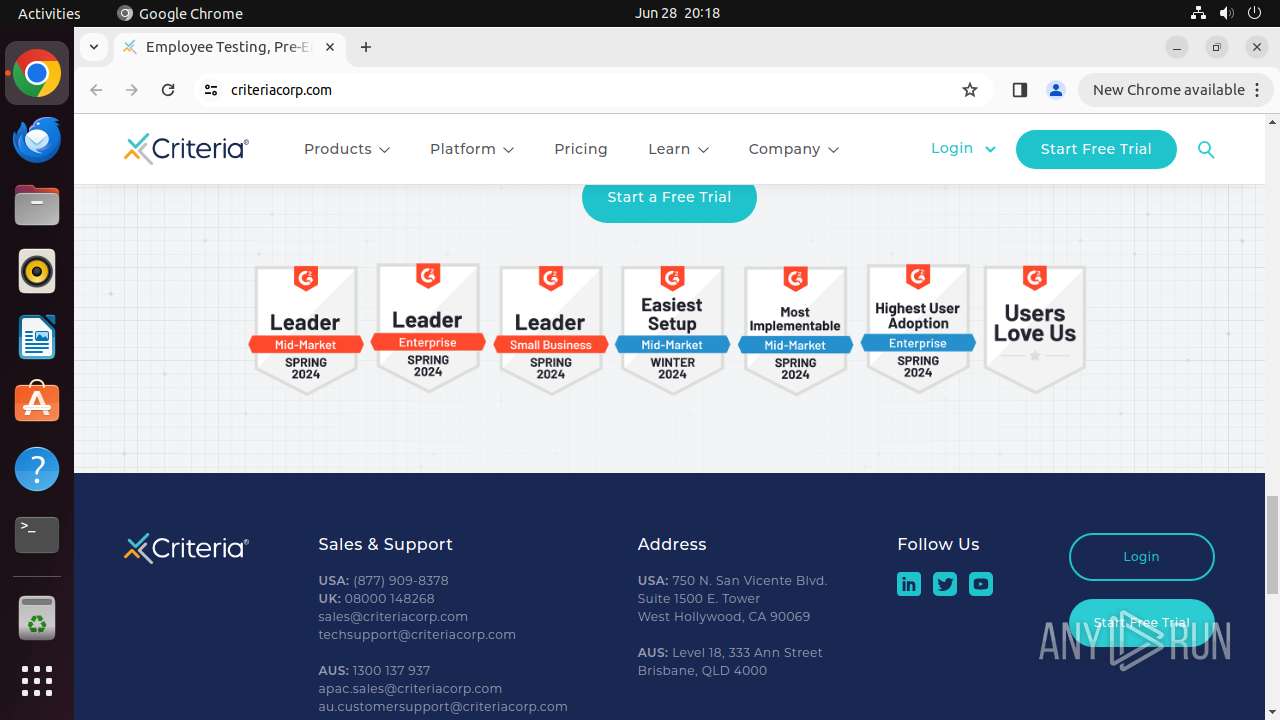
Task: Open Trash from the dock
Action: pyautogui.click(x=37, y=618)
